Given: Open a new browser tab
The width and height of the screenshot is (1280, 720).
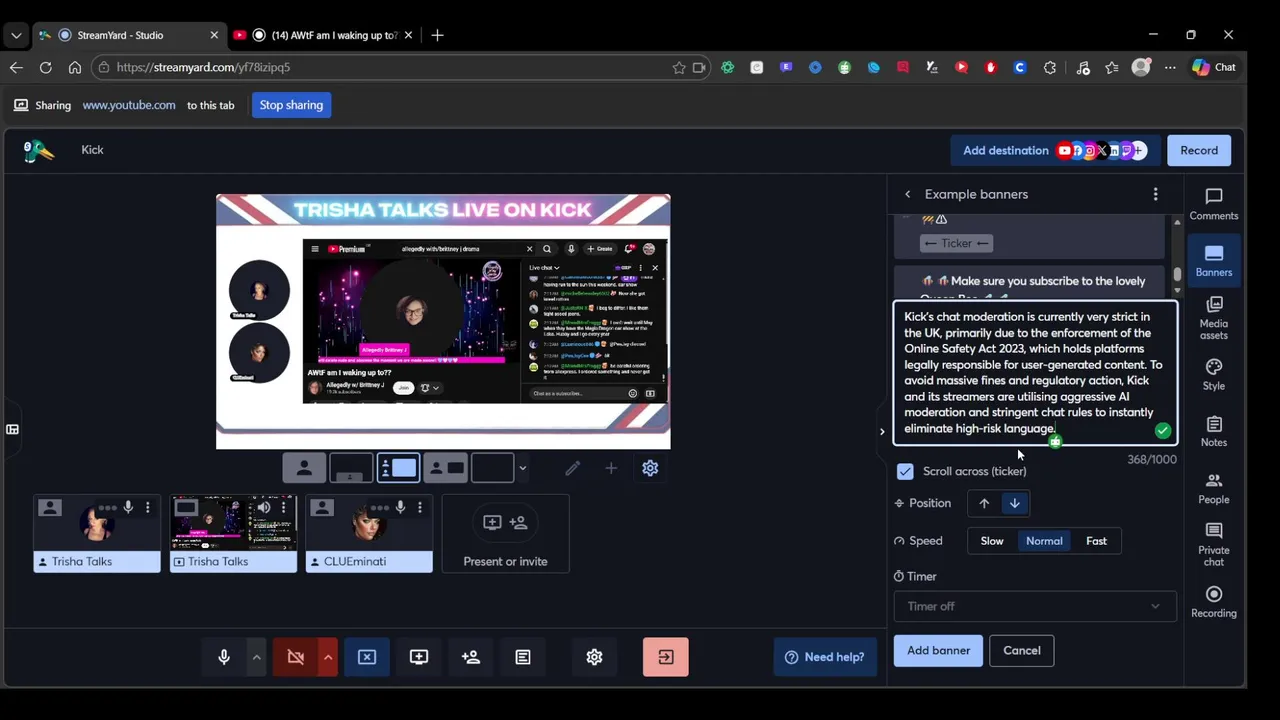Looking at the screenshot, I should [x=437, y=35].
